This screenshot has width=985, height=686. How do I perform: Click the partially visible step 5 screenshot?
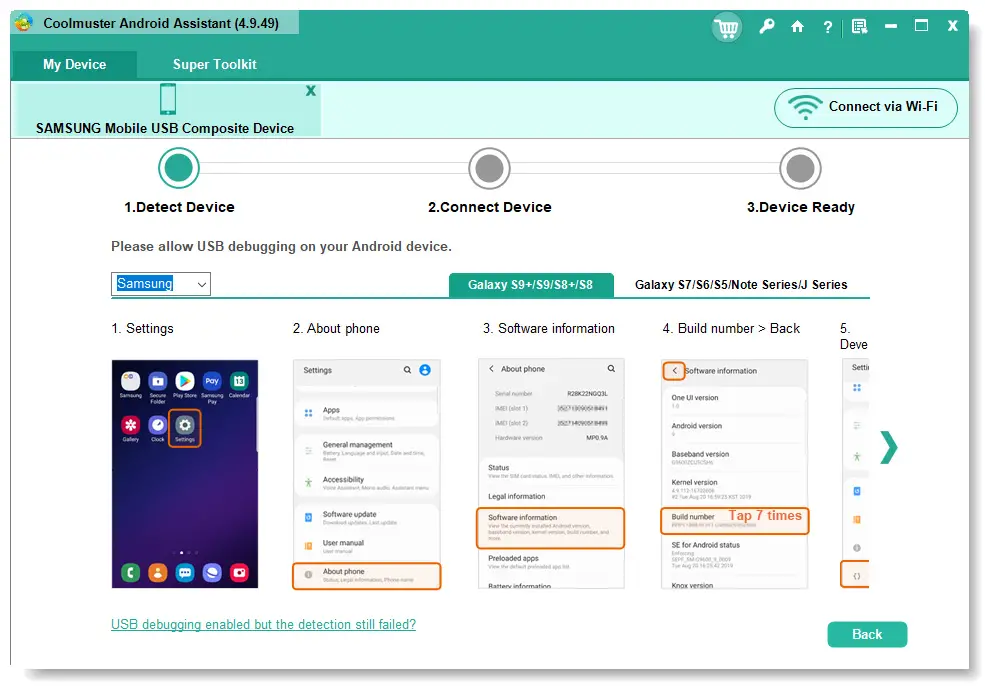coord(855,474)
